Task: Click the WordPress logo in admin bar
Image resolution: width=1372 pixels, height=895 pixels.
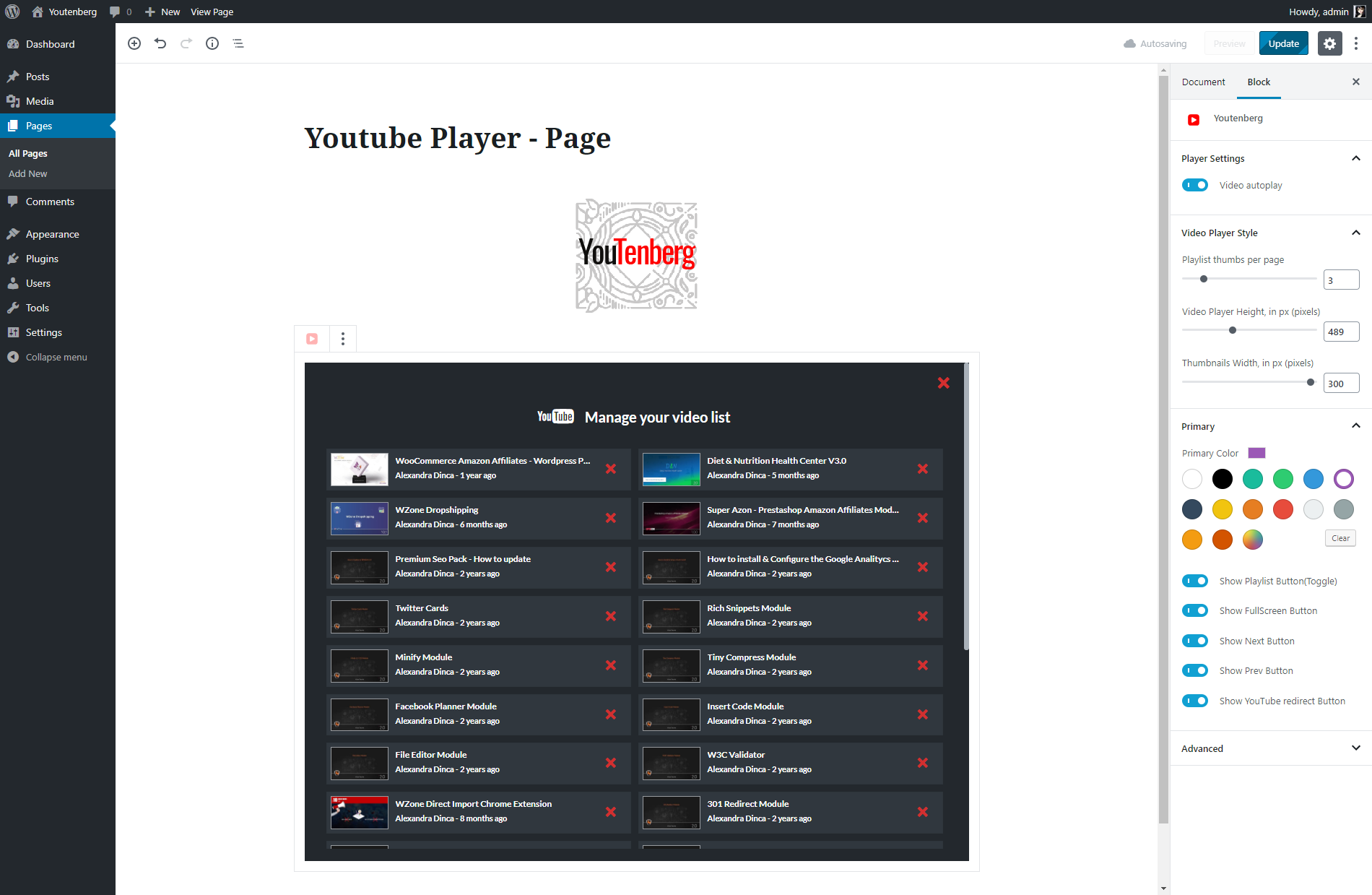Action: click(x=12, y=12)
